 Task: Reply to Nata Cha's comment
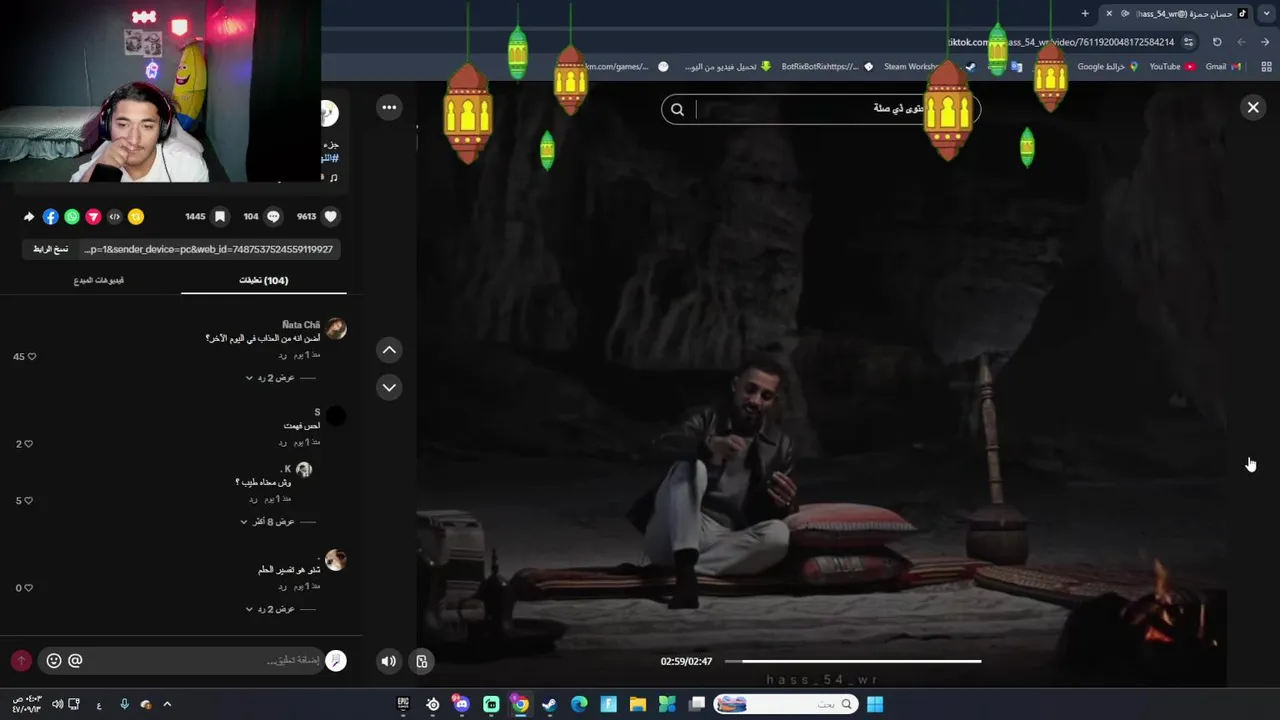pos(283,355)
